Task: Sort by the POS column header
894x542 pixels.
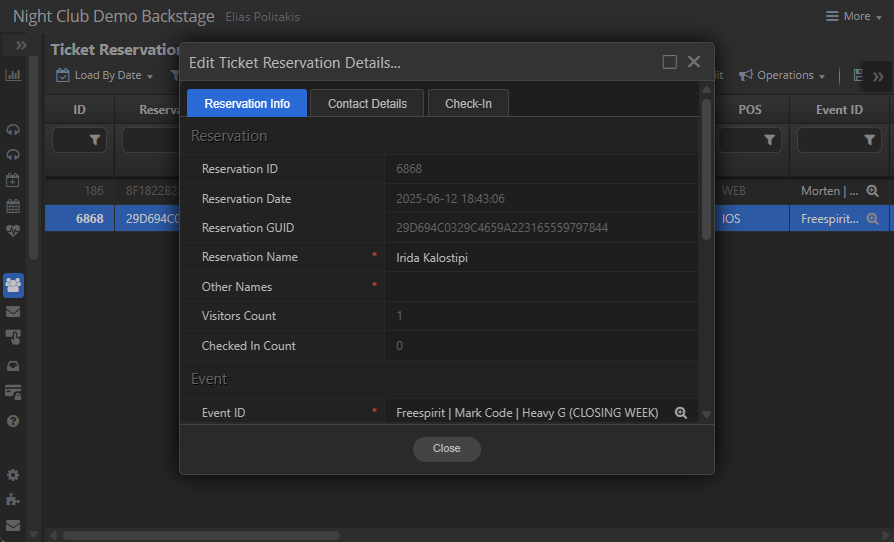Action: 750,109
